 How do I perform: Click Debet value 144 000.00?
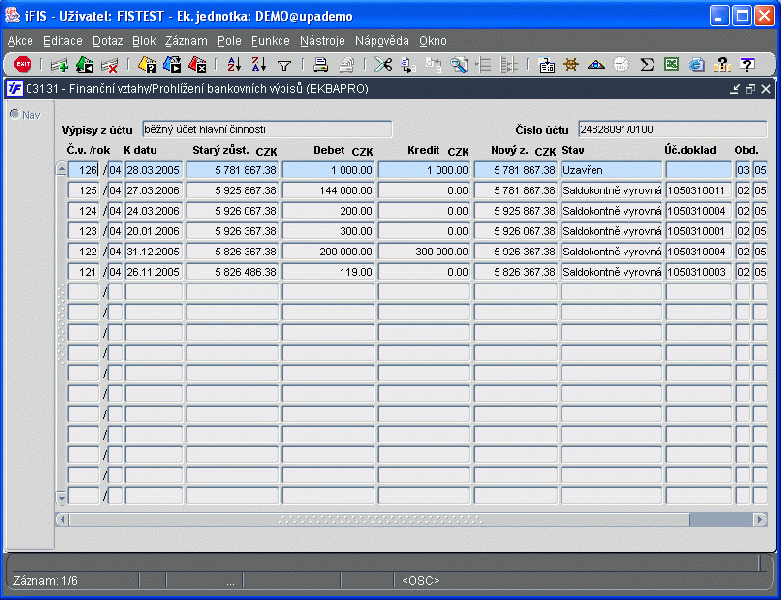(328, 190)
